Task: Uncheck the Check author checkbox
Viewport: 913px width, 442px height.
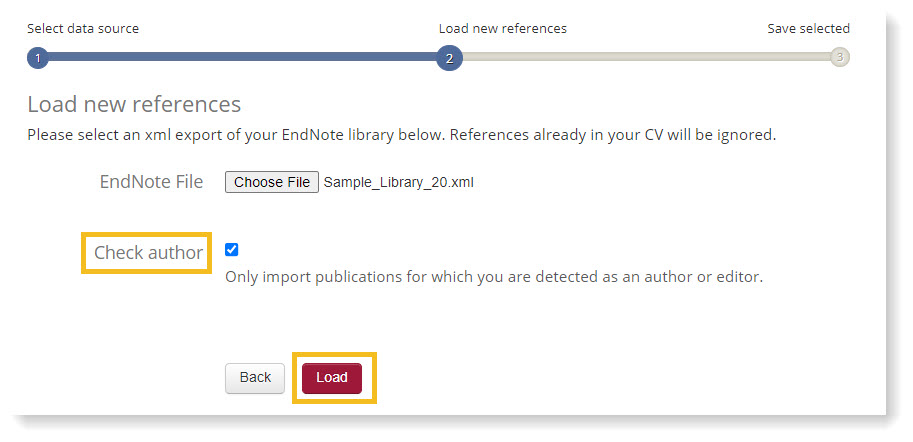Action: (232, 250)
